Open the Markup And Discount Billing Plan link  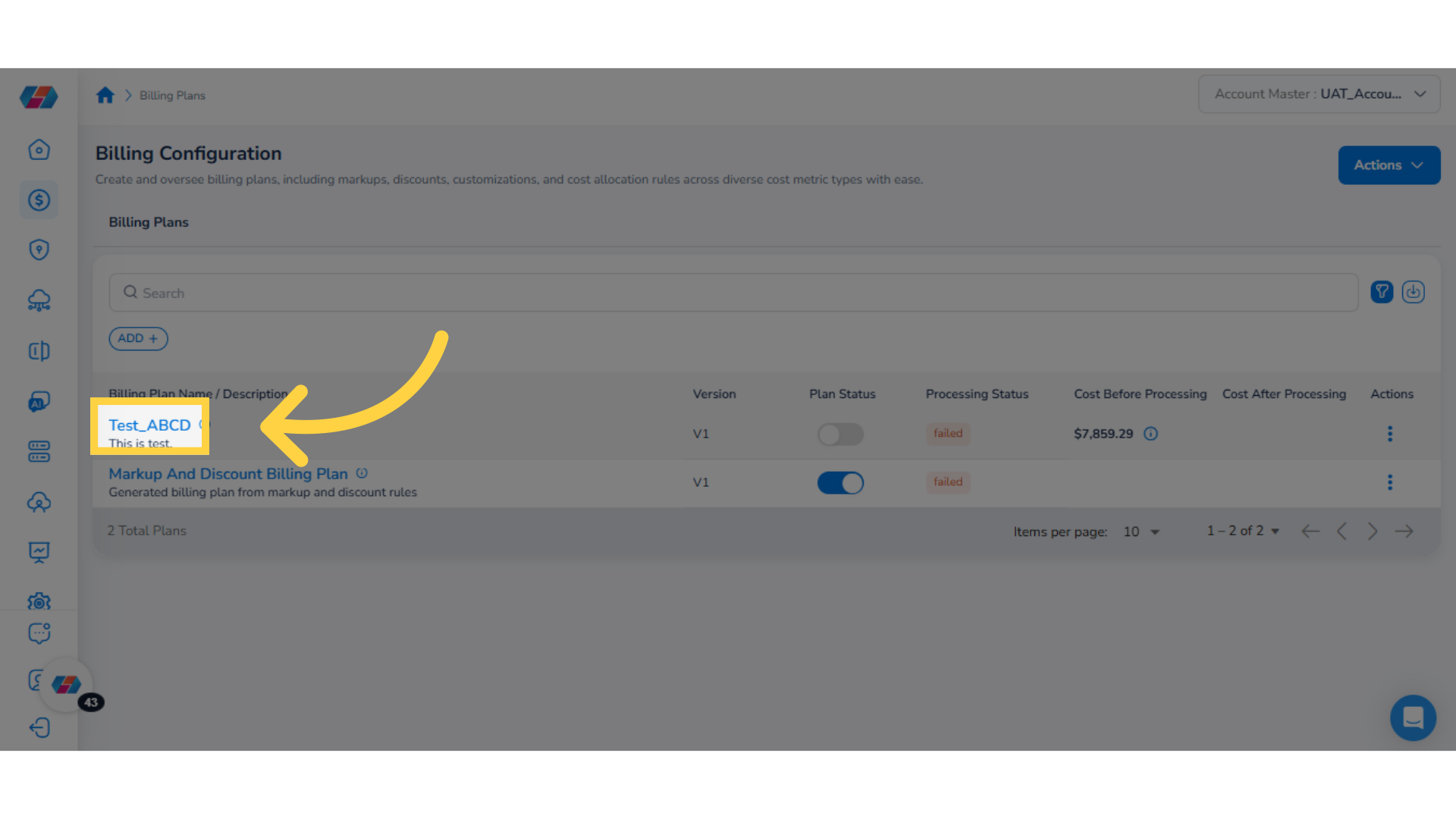pyautogui.click(x=228, y=473)
